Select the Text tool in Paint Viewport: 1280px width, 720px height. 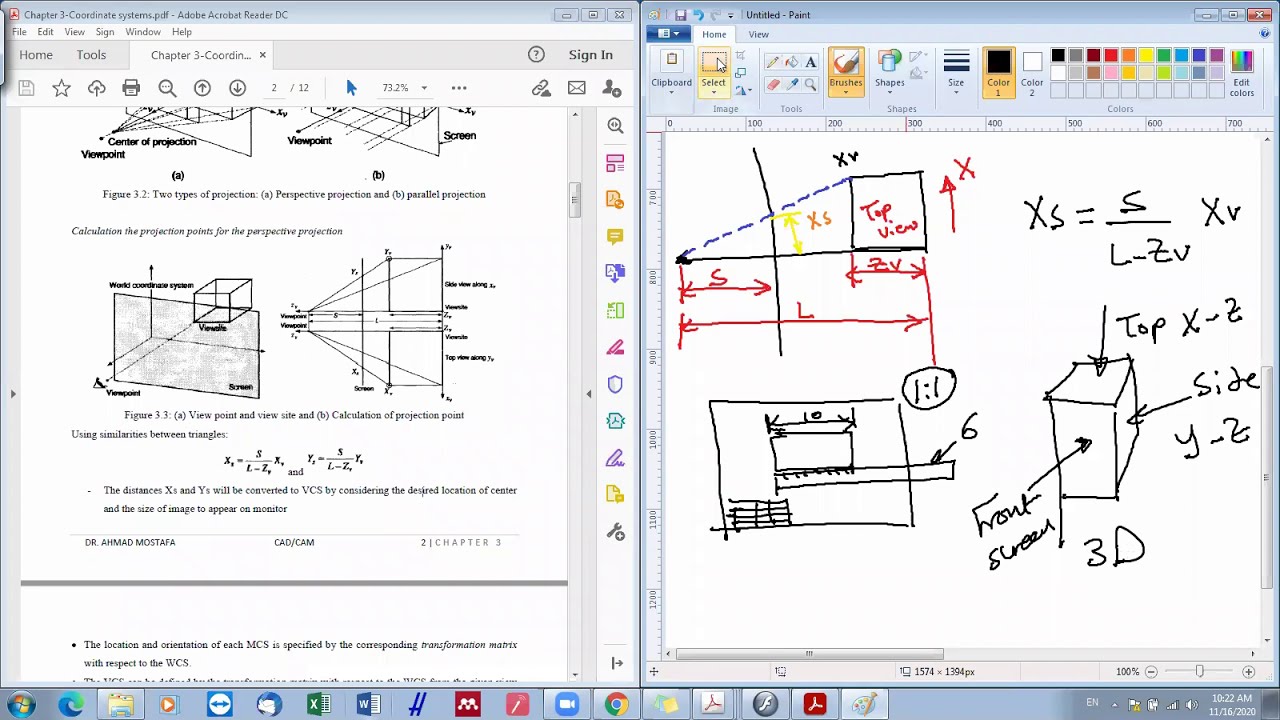click(x=810, y=63)
